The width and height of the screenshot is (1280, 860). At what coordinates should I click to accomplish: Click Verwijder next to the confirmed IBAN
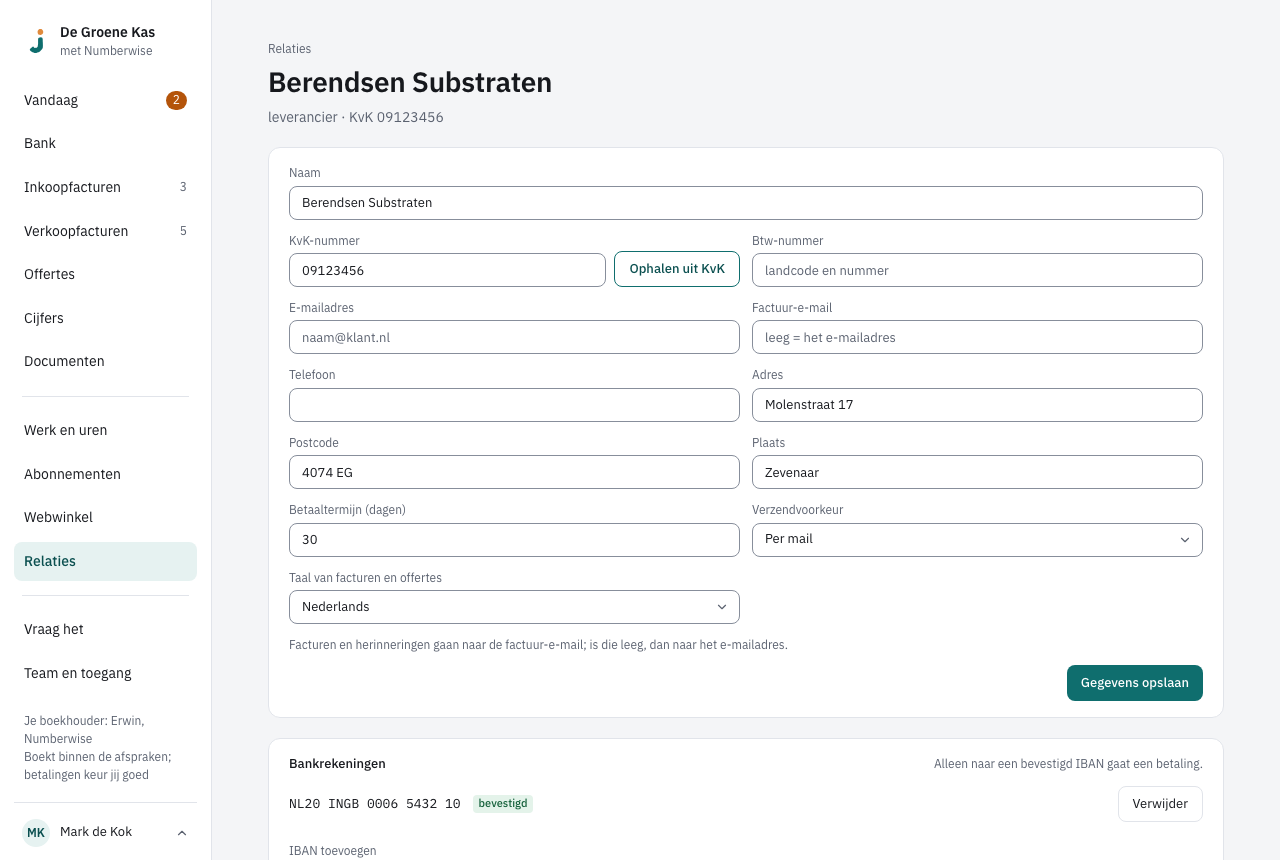point(1160,804)
